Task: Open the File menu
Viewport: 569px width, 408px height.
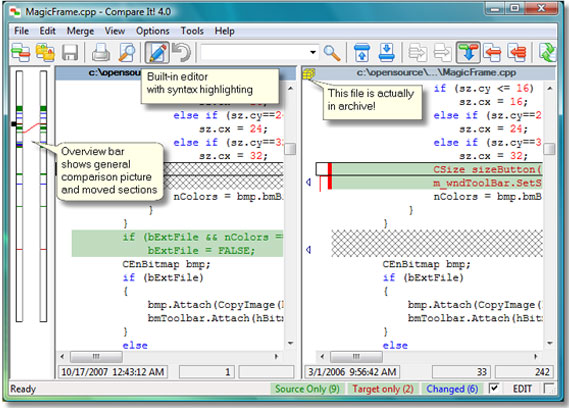Action: click(21, 31)
